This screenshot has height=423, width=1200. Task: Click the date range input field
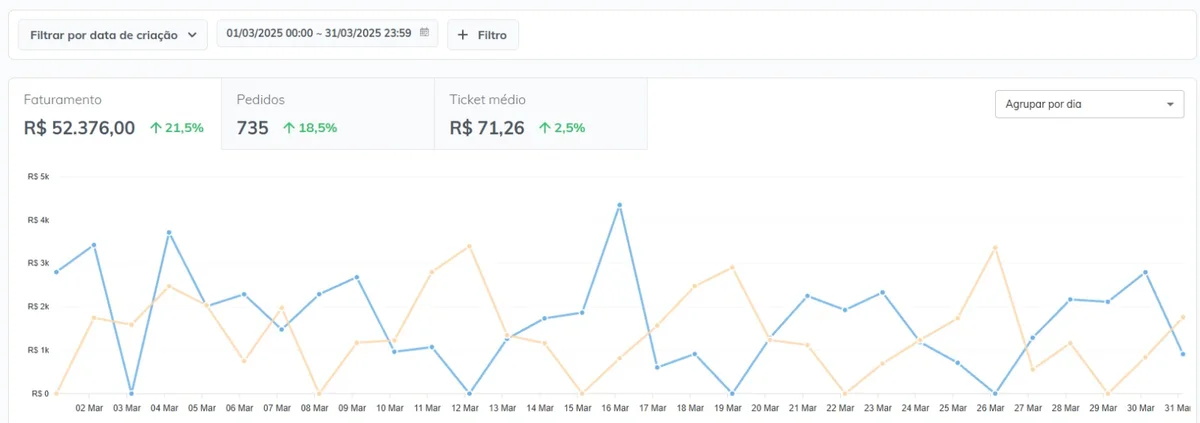pyautogui.click(x=327, y=33)
